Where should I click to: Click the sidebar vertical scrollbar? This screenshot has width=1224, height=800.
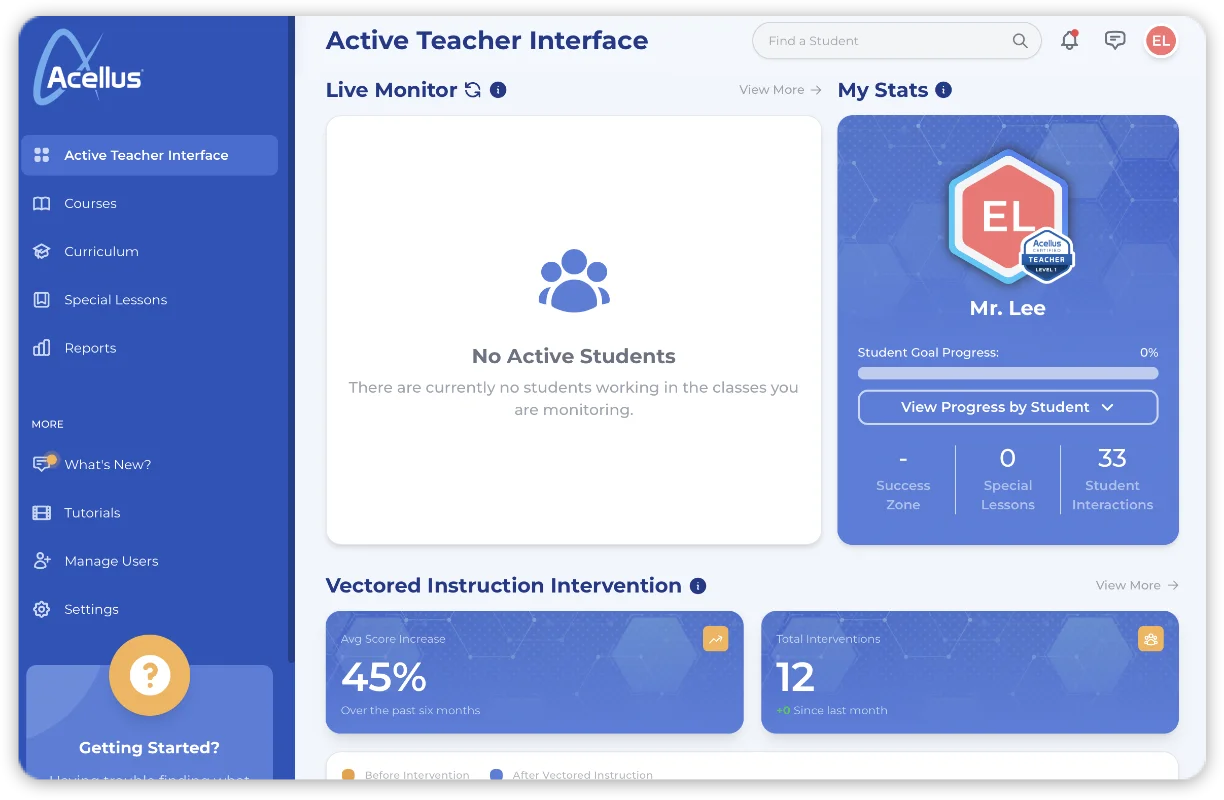[x=291, y=340]
